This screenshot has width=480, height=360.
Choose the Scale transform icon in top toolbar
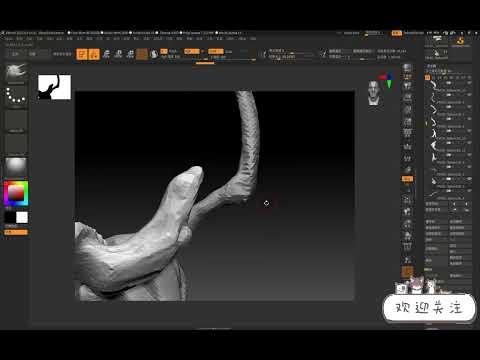pos(118,54)
